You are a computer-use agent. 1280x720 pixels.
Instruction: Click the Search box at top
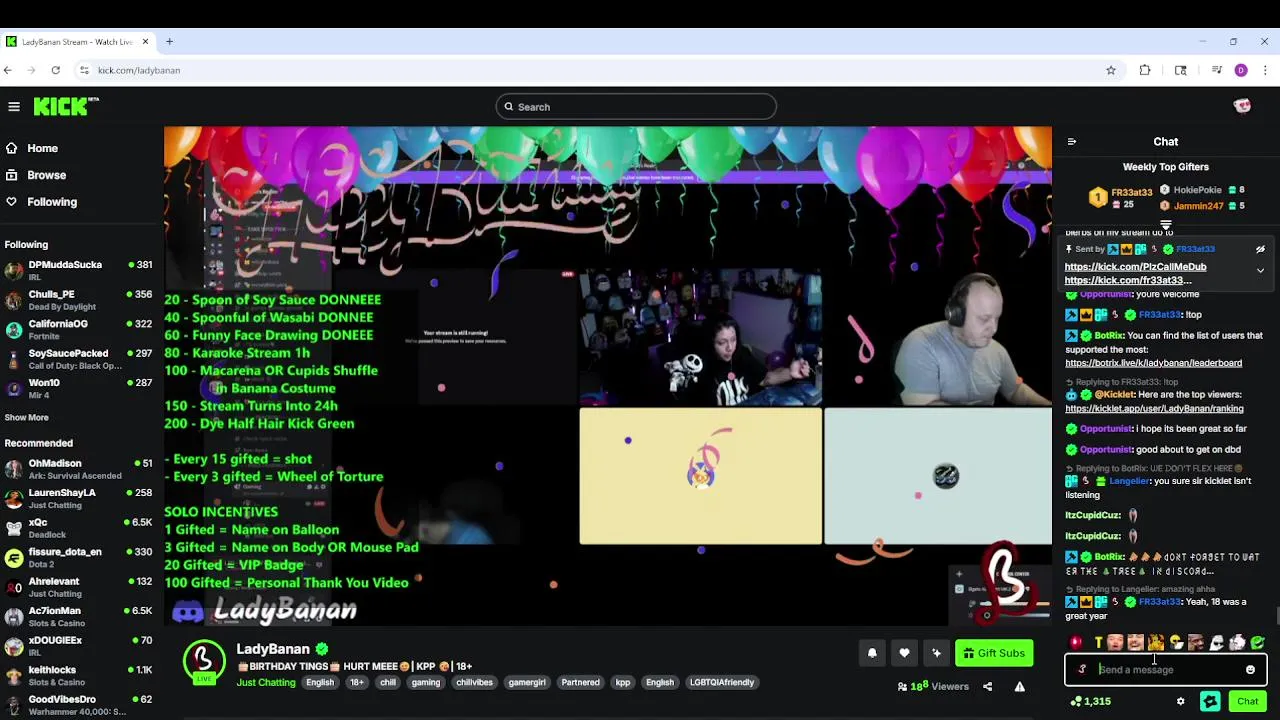[x=636, y=107]
